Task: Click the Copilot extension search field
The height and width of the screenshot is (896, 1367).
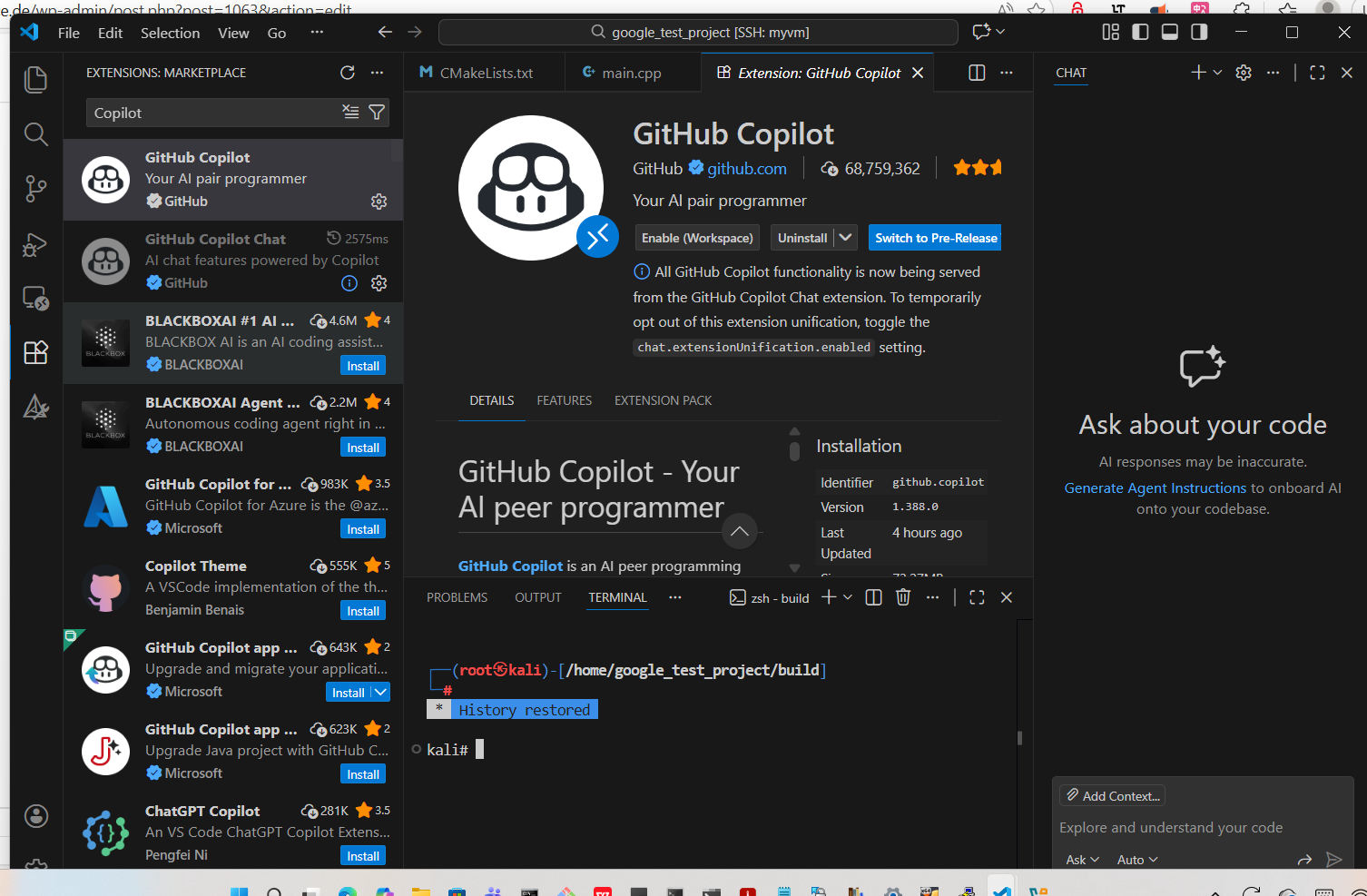Action: tap(213, 113)
